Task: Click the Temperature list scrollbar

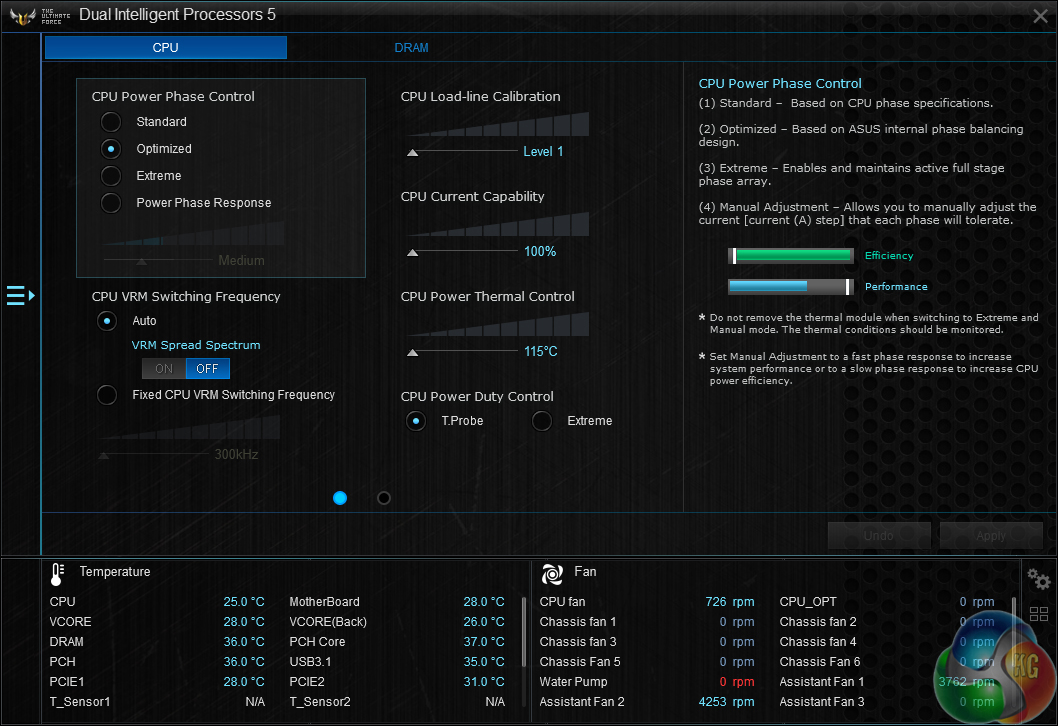Action: [524, 632]
